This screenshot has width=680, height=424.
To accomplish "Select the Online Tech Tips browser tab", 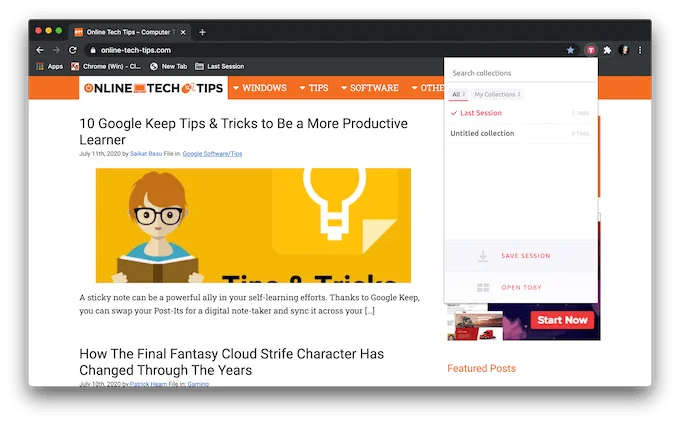I will [130, 32].
